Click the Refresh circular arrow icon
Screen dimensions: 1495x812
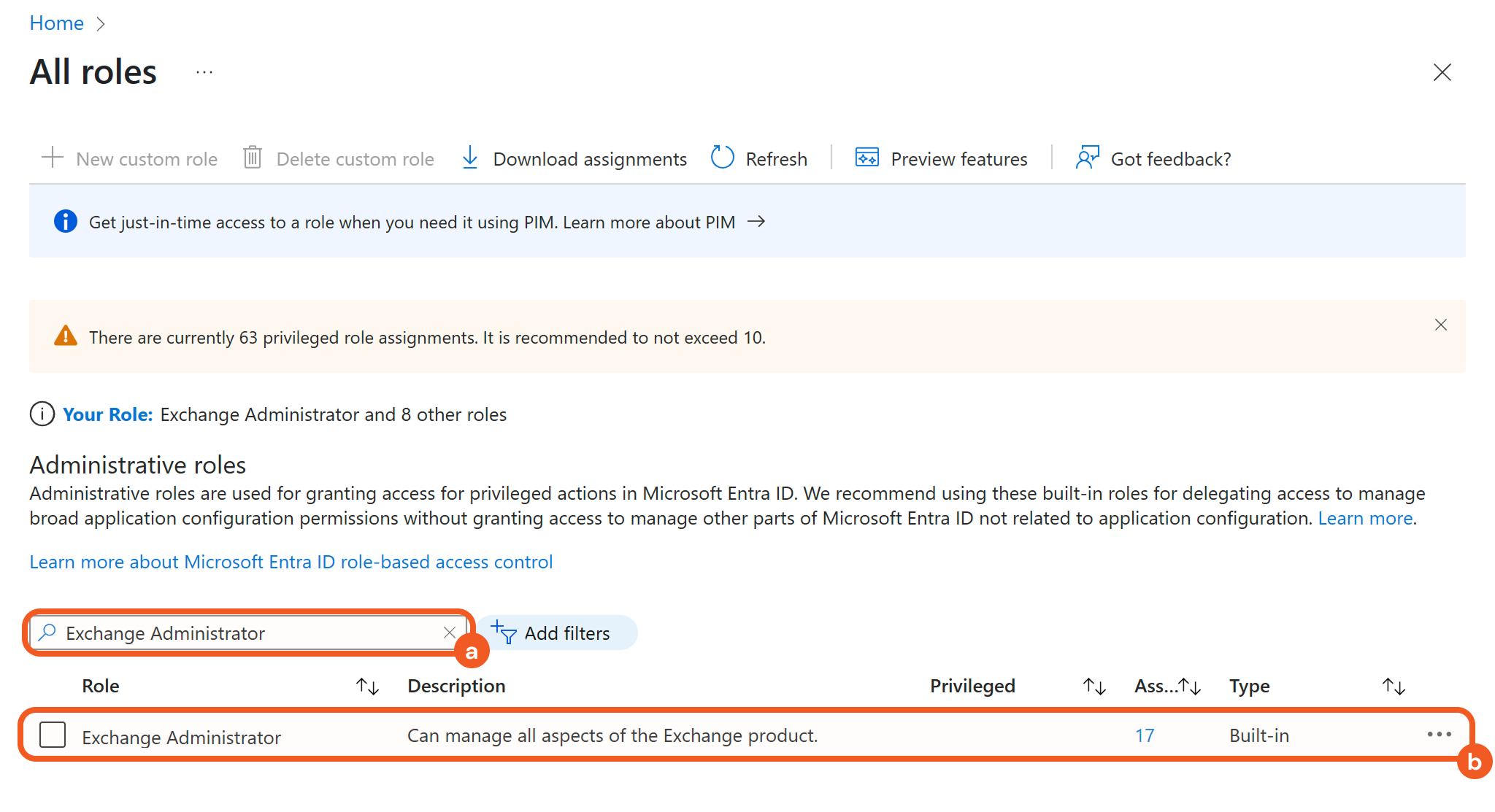click(722, 158)
